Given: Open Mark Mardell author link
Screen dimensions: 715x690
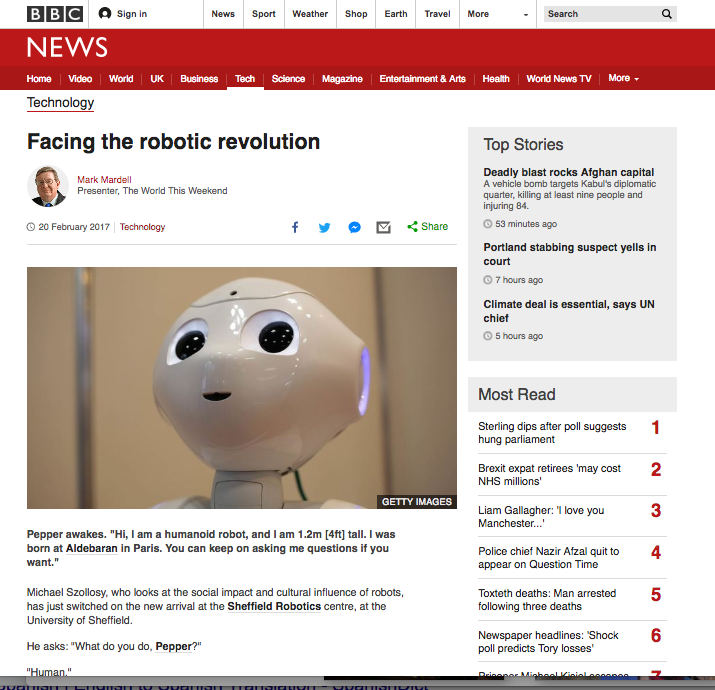Looking at the screenshot, I should (x=104, y=180).
